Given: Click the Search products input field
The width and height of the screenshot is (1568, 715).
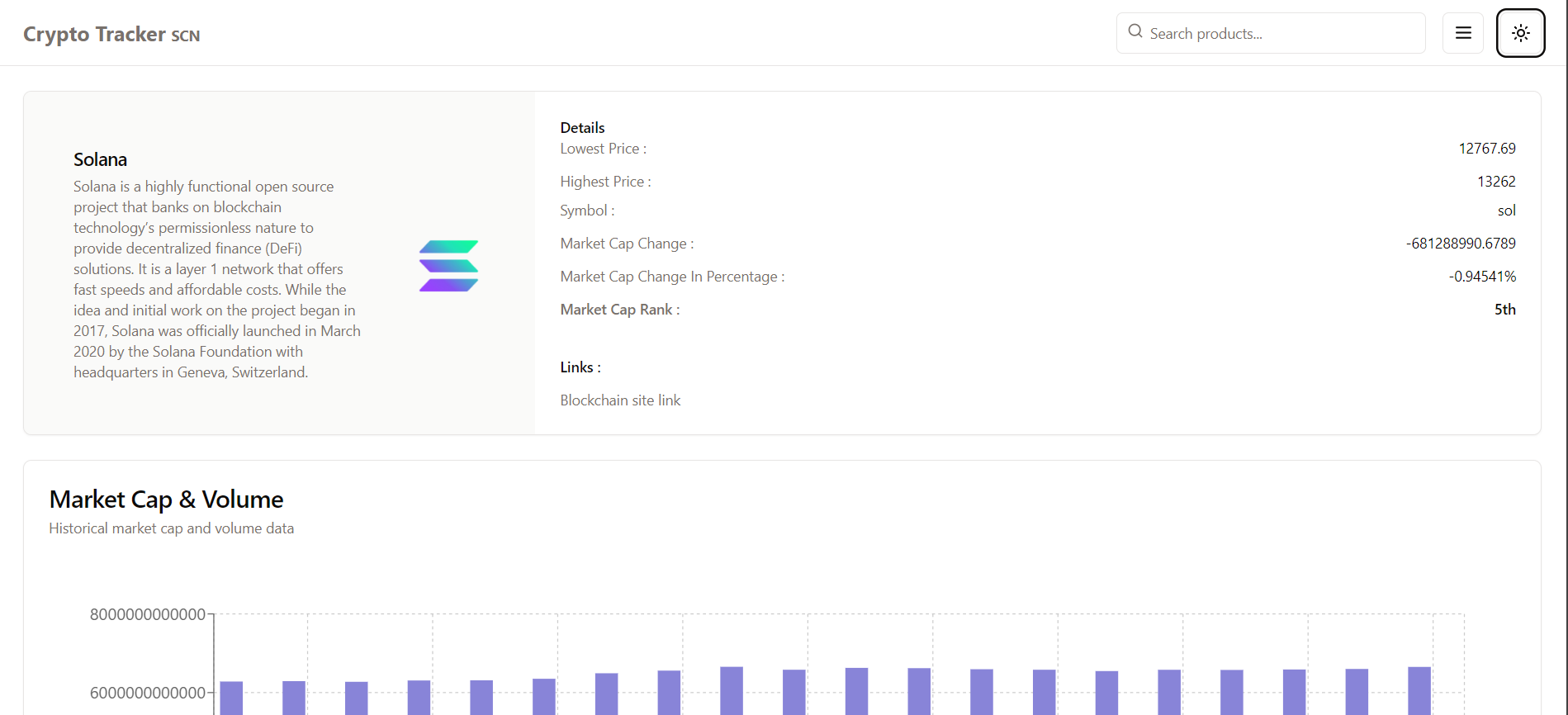Looking at the screenshot, I should (x=1271, y=33).
